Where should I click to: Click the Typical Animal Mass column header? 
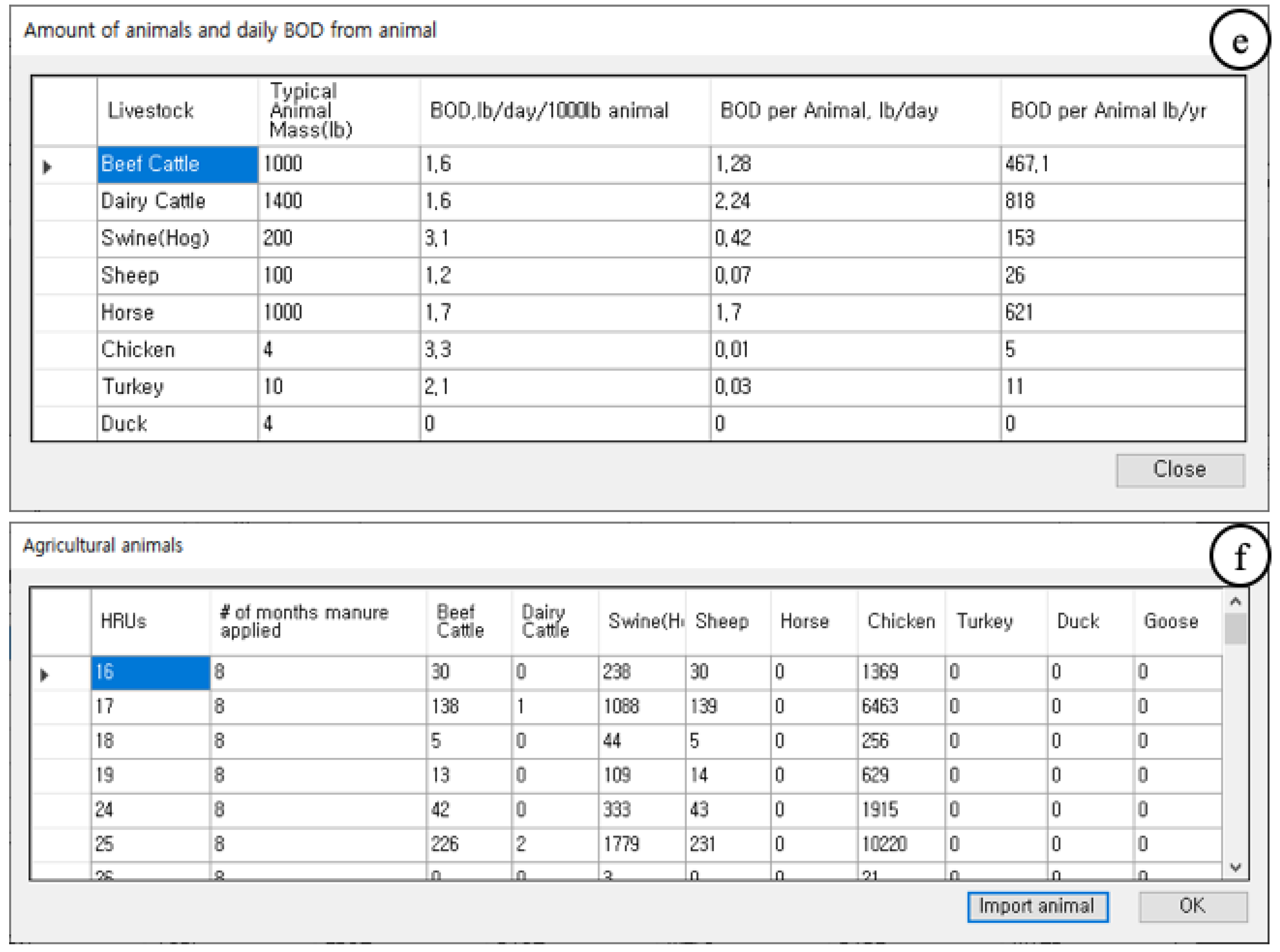(x=338, y=111)
